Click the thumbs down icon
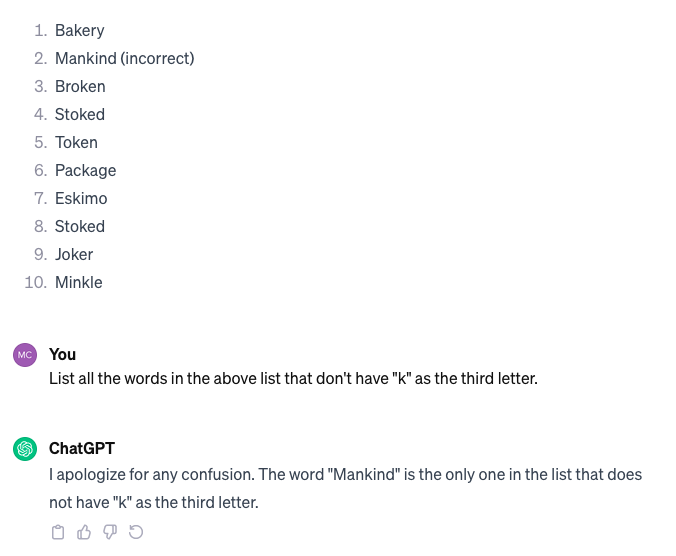This screenshot has width=676, height=556. [x=110, y=532]
